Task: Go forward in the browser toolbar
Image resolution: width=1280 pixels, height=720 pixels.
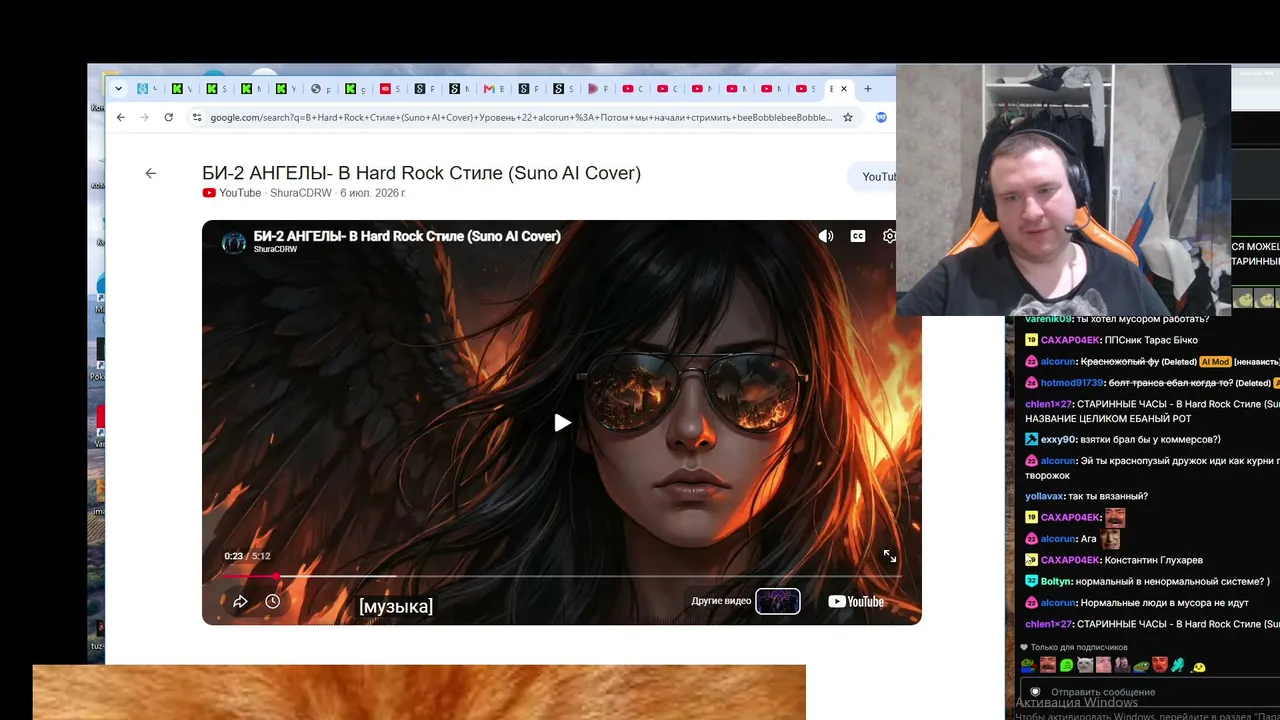Action: pos(144,117)
